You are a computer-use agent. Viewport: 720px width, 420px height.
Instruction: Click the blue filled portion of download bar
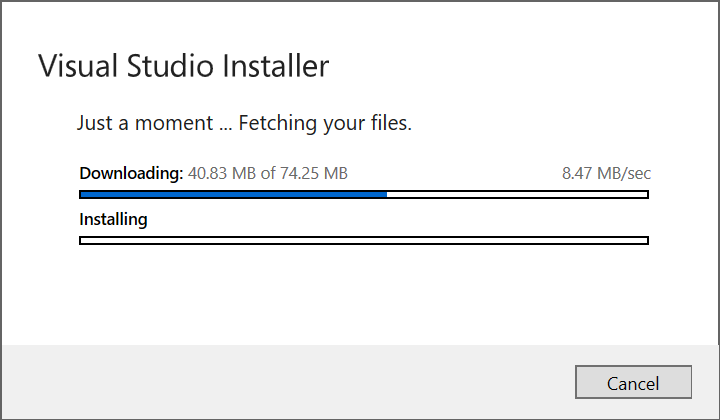pyautogui.click(x=232, y=194)
